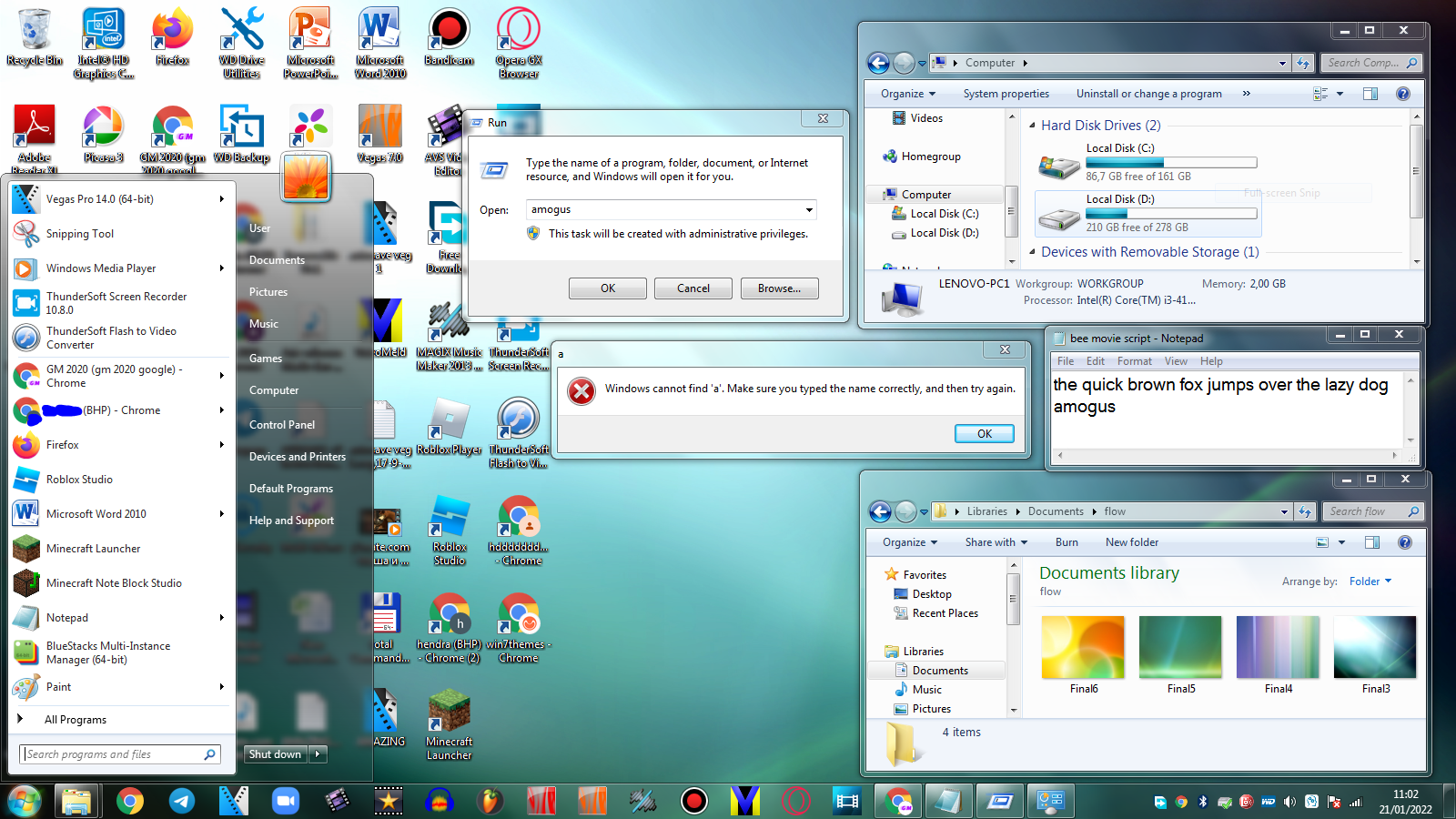Go back in the Computer window
The image size is (1456, 819).
pos(878,63)
